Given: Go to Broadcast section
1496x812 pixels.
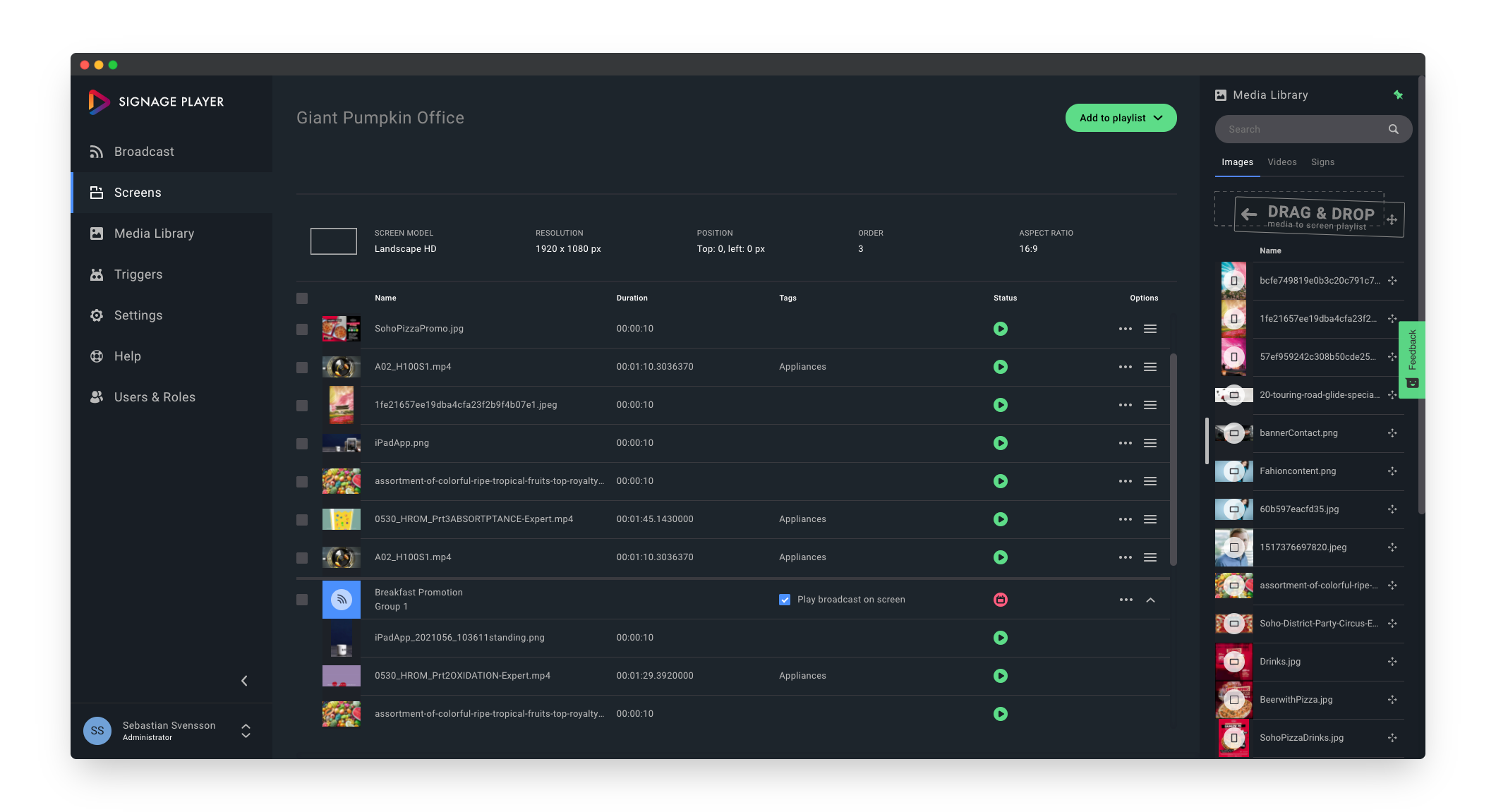Looking at the screenshot, I should click(x=144, y=152).
